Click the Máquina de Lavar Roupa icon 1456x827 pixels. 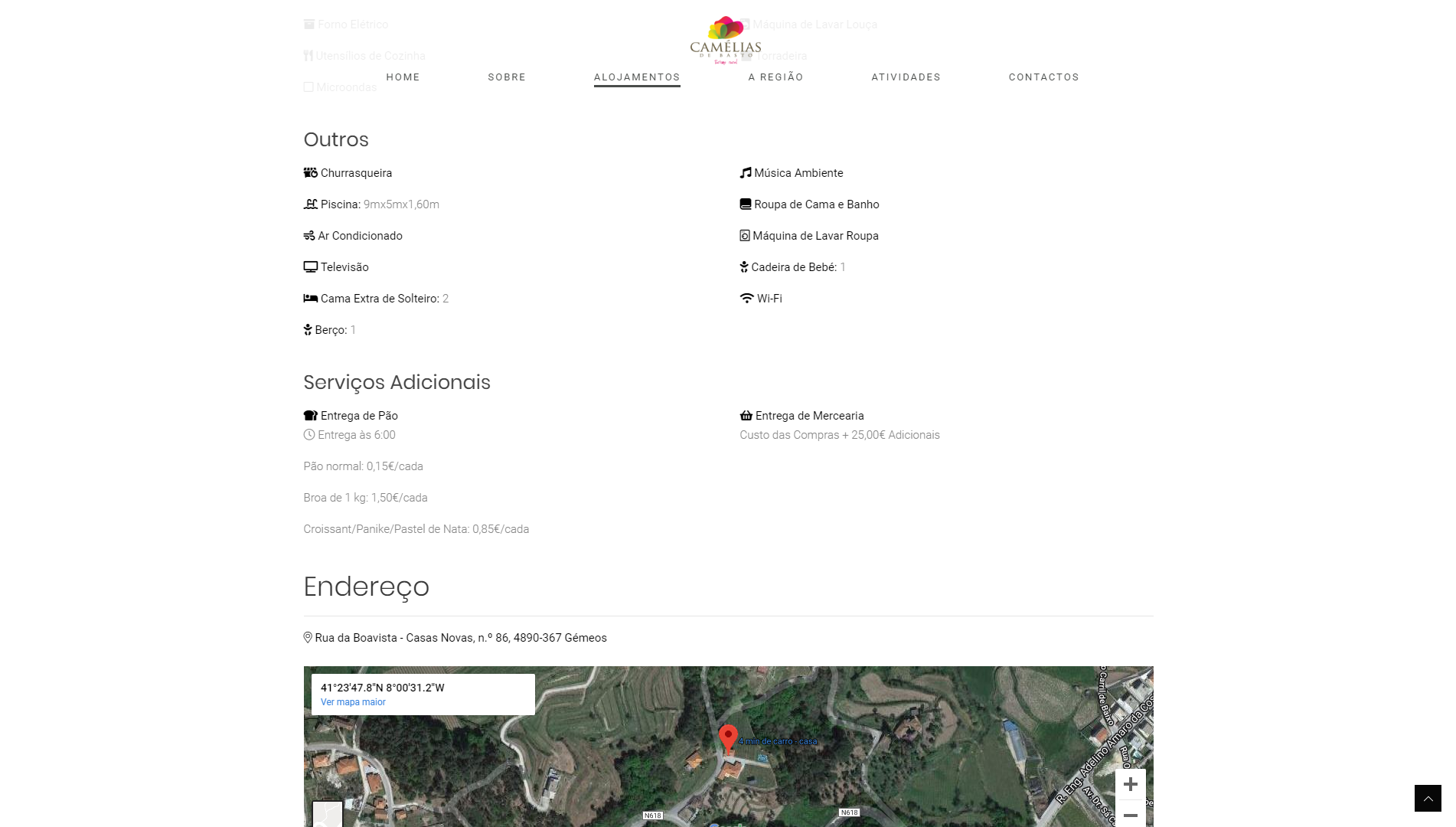[x=745, y=236]
